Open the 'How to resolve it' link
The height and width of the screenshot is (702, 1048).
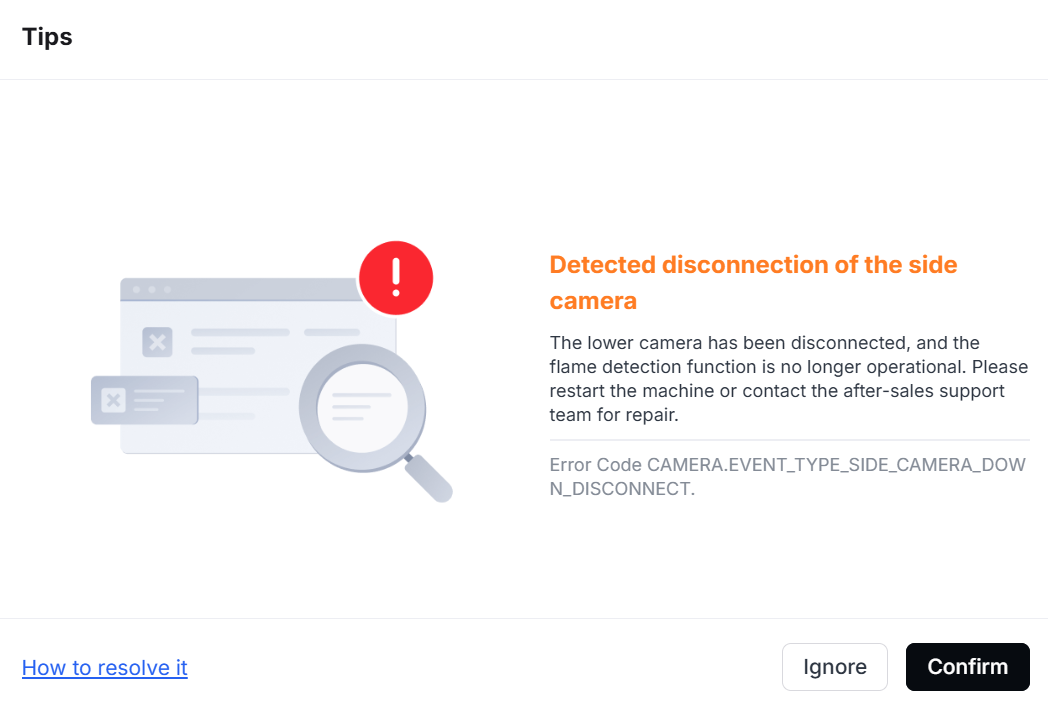(x=104, y=667)
